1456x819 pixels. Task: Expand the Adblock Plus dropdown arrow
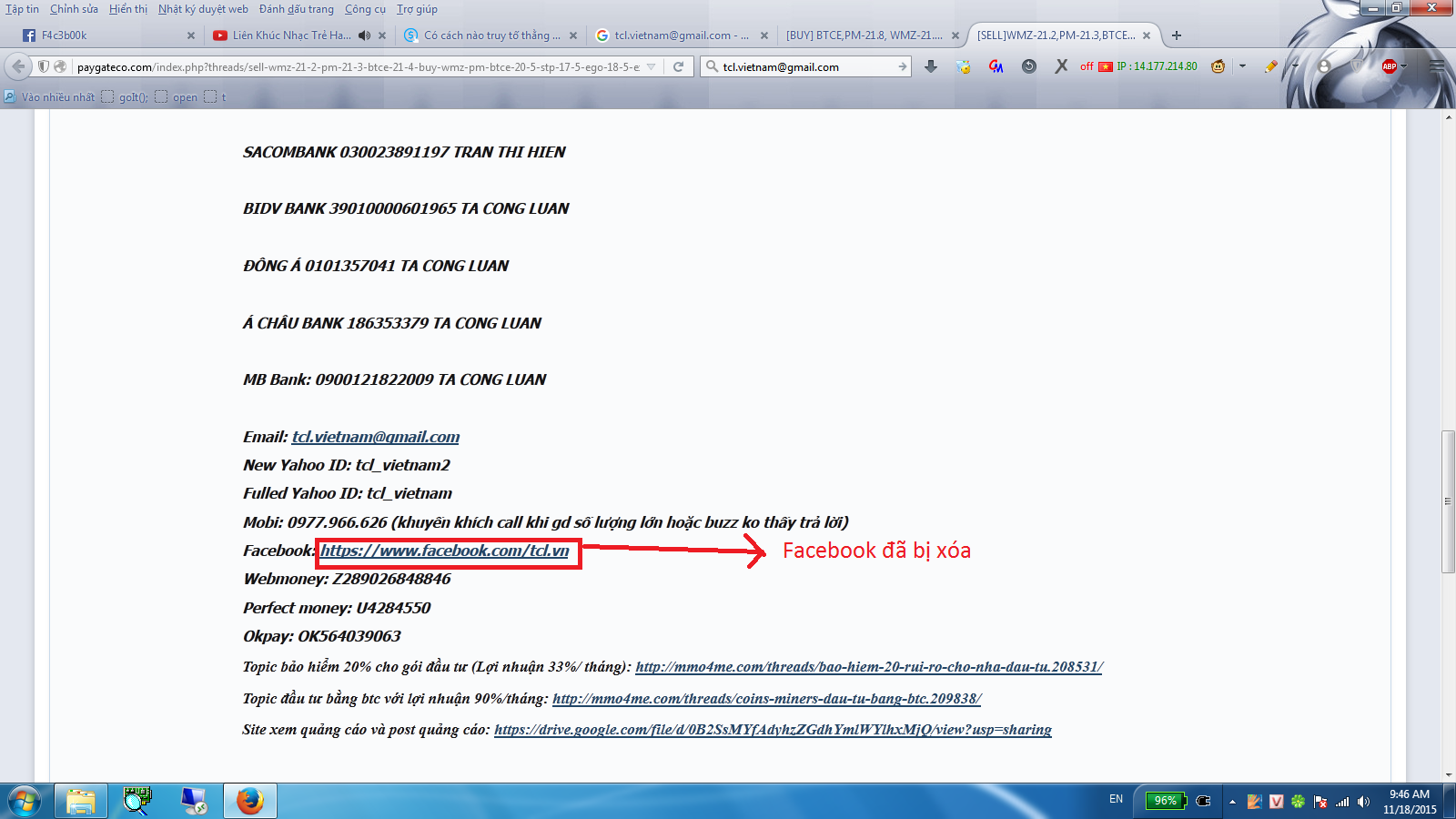(1404, 66)
